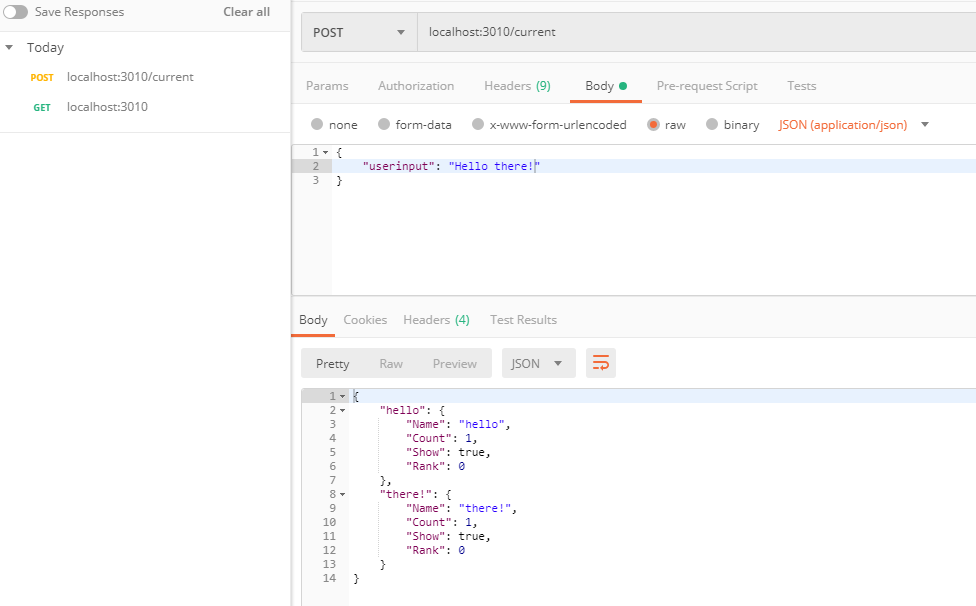Fold request body line 1 brace
976x606 pixels.
pyautogui.click(x=326, y=152)
